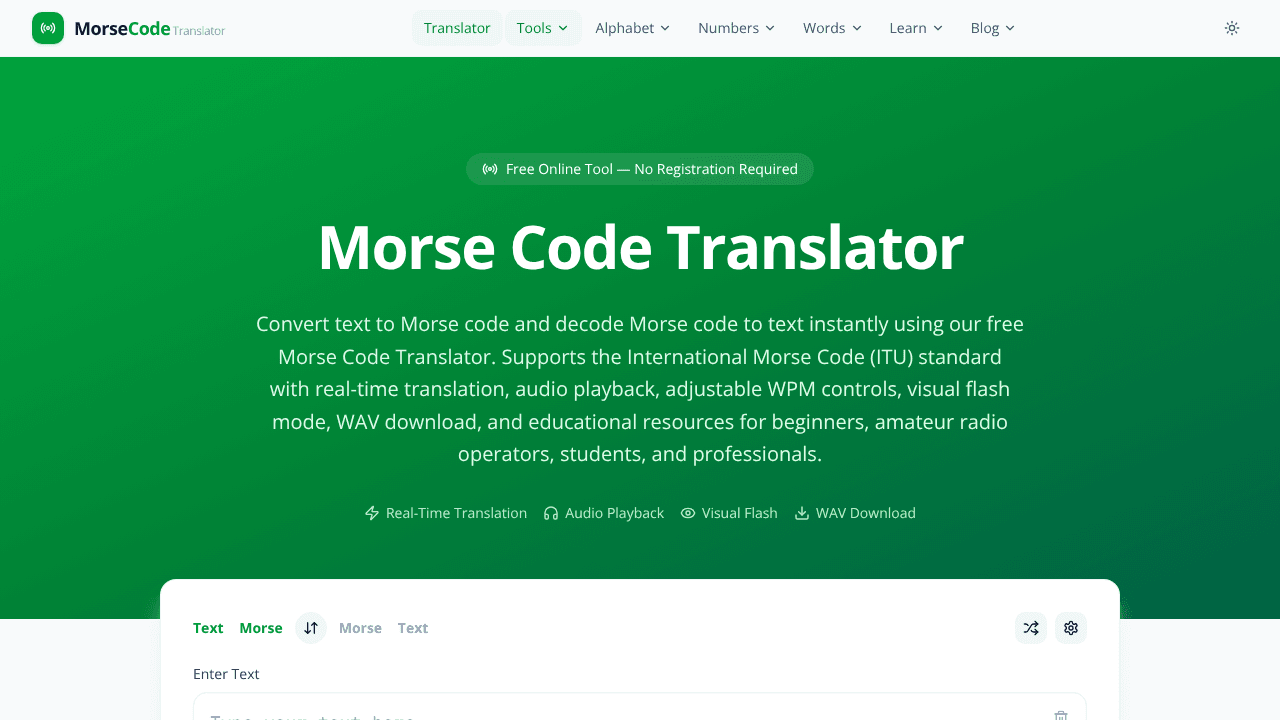Click the swap direction arrows icon
Screen dimensions: 1280x720
[311, 628]
